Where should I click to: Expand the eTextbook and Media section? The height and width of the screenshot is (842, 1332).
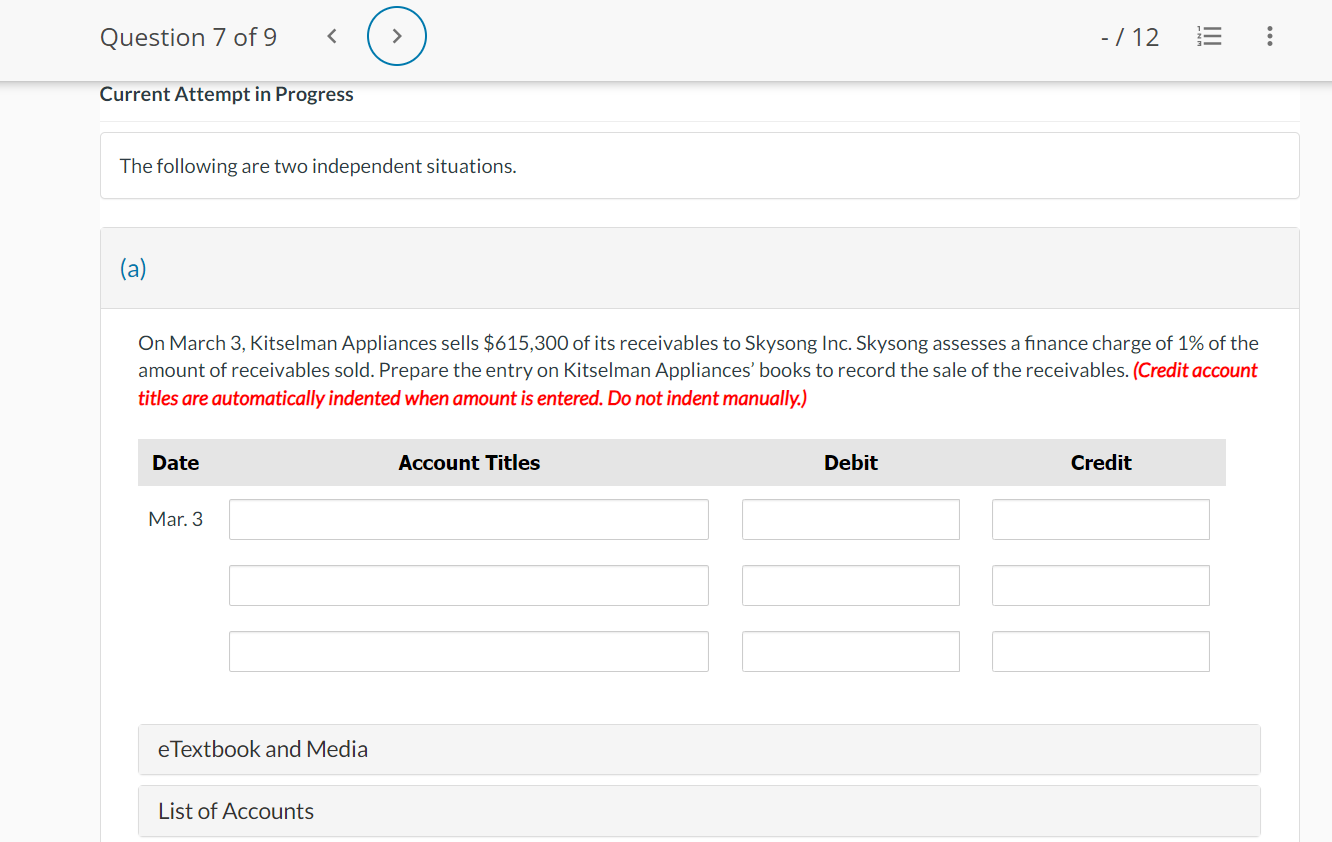(699, 749)
